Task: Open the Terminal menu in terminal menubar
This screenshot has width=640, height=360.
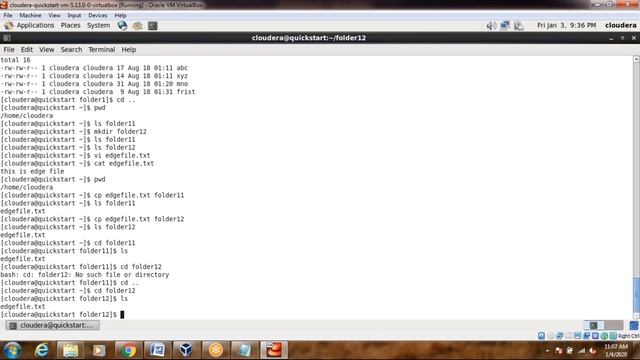Action: pyautogui.click(x=102, y=50)
